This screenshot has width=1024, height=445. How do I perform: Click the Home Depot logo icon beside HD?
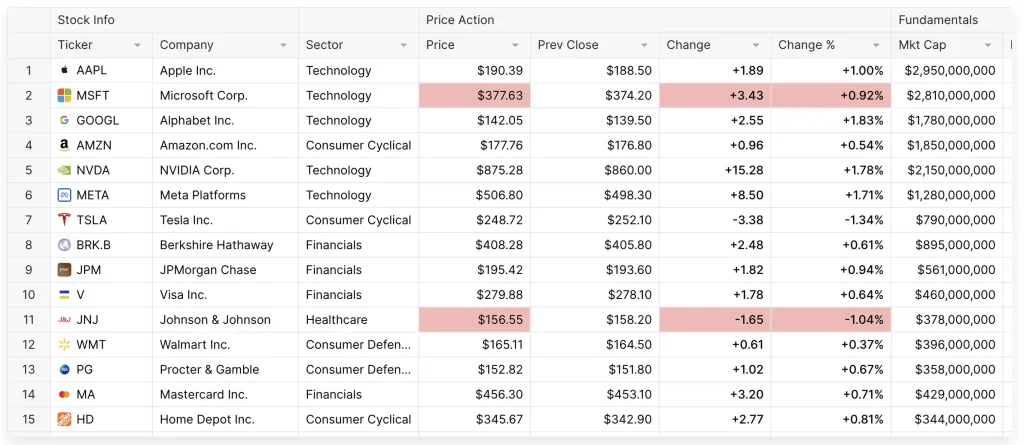pyautogui.click(x=64, y=420)
